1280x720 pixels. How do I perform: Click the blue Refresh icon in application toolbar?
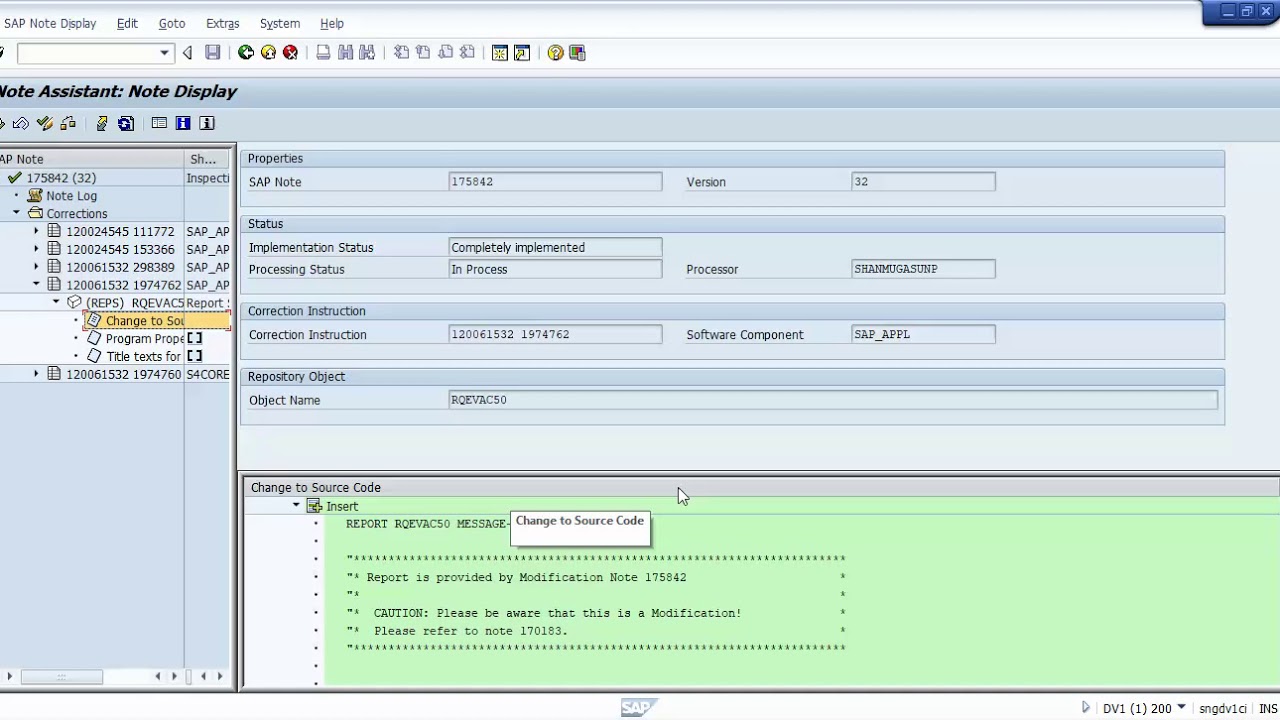click(126, 123)
